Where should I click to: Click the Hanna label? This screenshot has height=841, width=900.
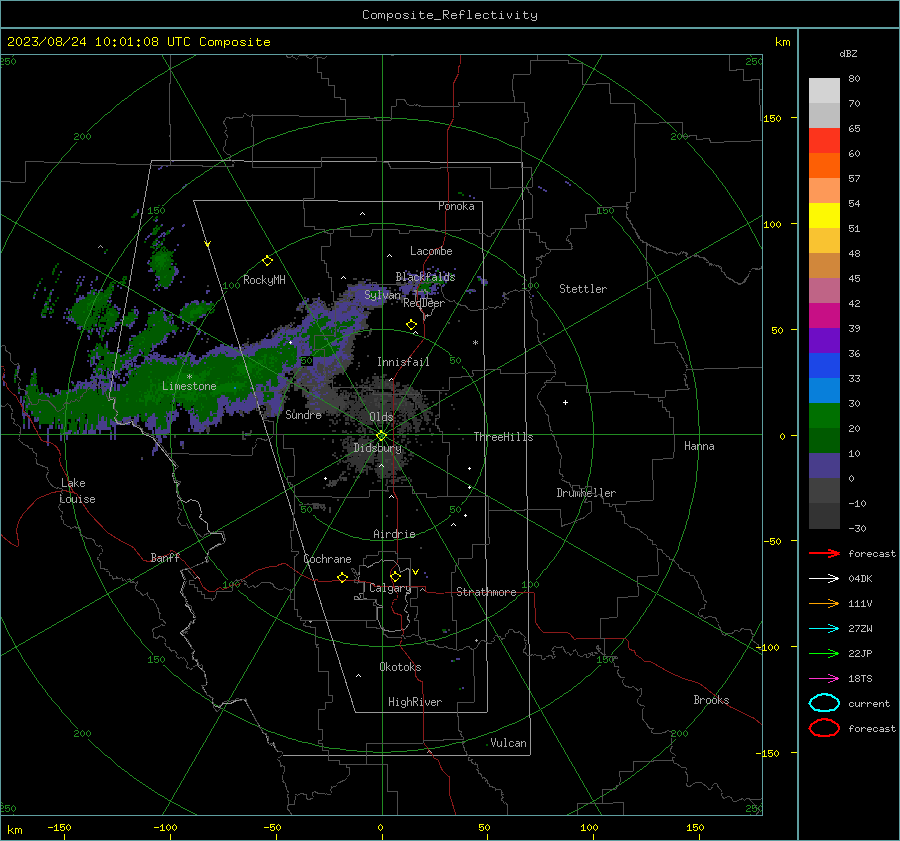point(699,446)
